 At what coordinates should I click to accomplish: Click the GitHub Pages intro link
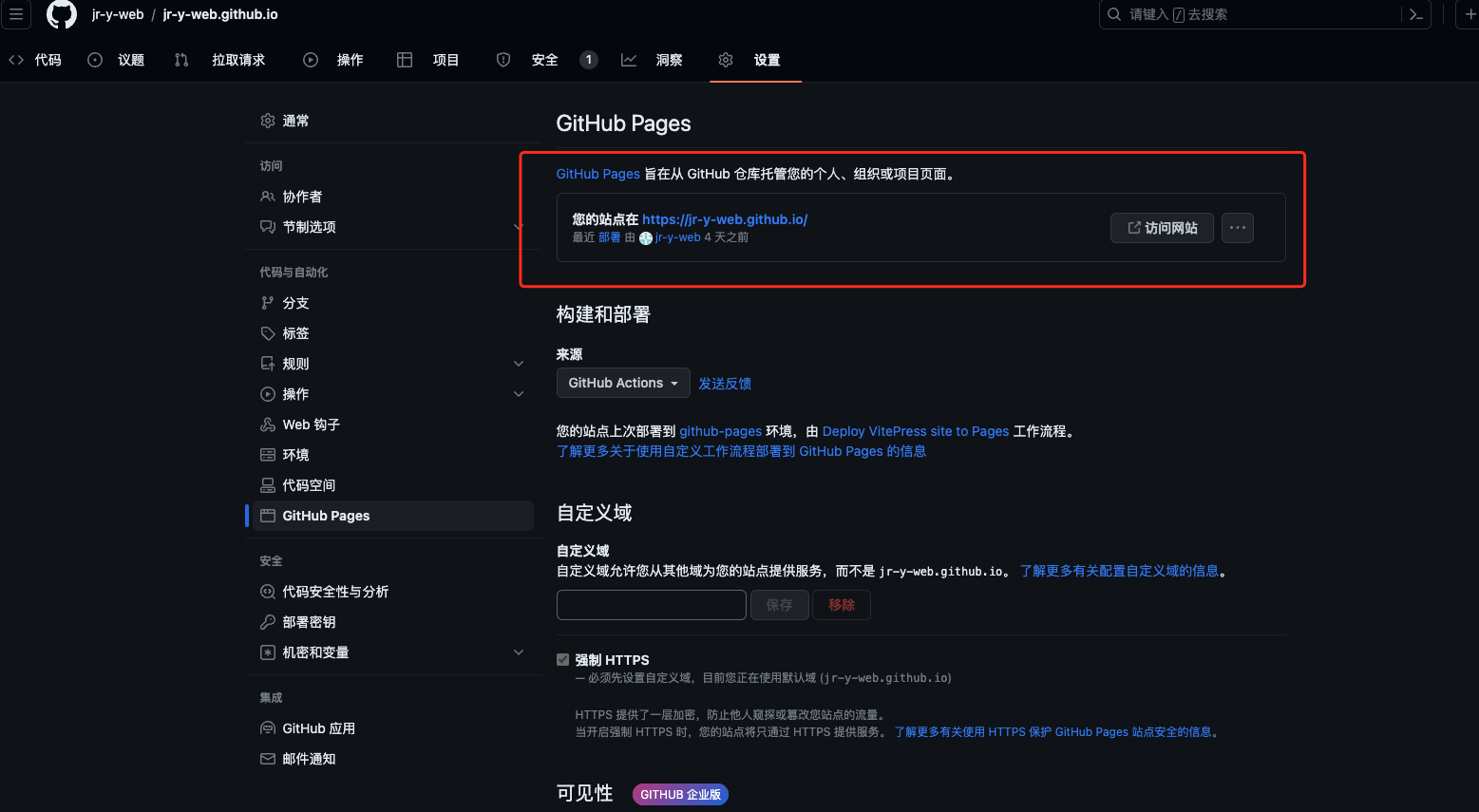[x=598, y=174]
